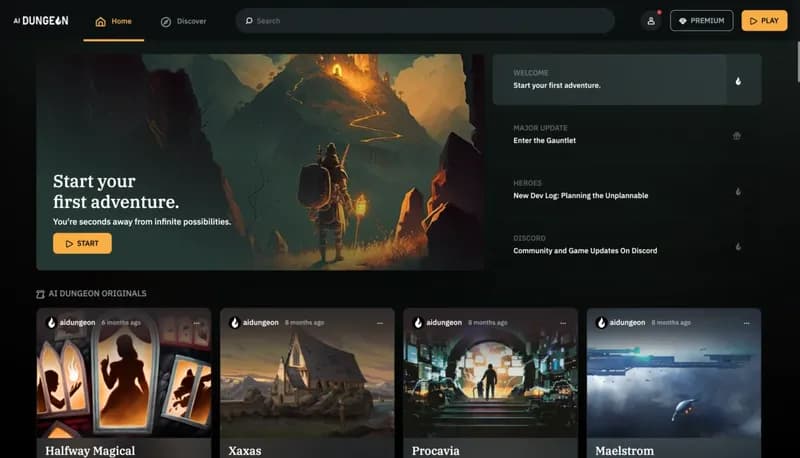Click the AI Dungeon Originals heading
This screenshot has height=458, width=800.
tap(97, 293)
